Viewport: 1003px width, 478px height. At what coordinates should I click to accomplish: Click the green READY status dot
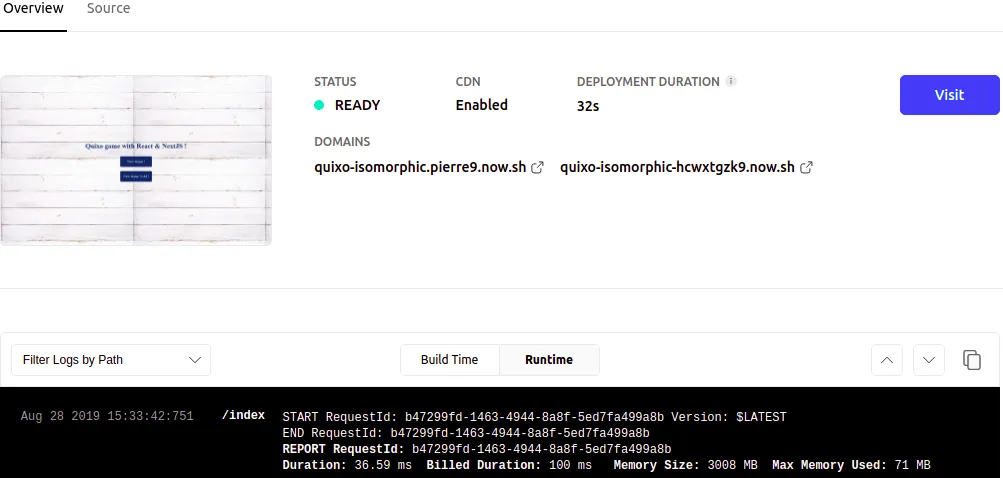(319, 105)
